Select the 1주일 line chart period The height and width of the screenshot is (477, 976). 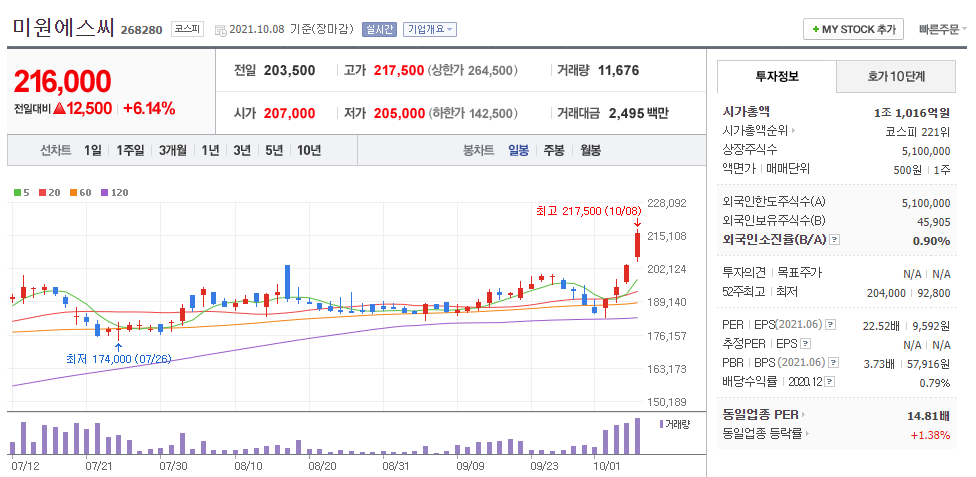pos(130,150)
